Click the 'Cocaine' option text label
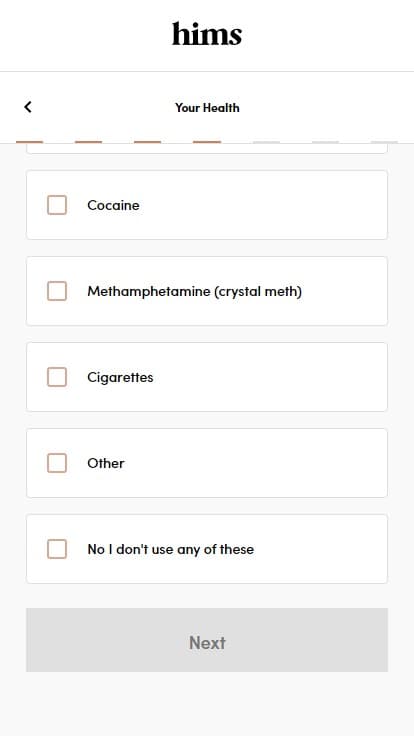 [113, 205]
